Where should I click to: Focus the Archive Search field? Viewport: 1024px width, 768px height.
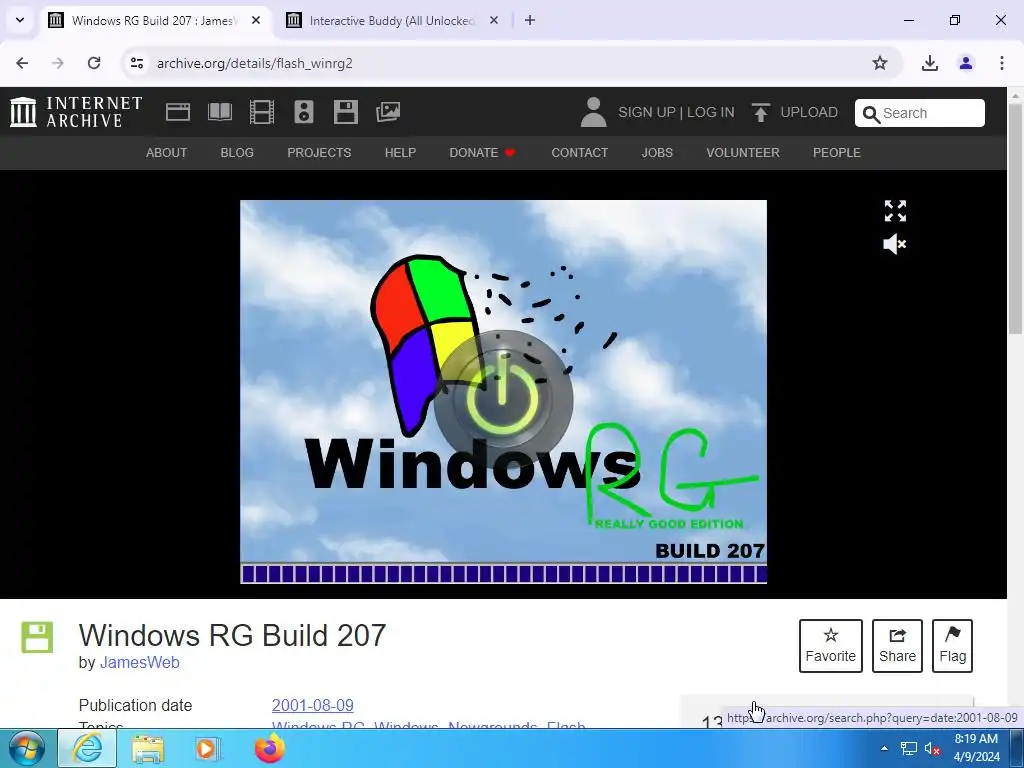[920, 113]
